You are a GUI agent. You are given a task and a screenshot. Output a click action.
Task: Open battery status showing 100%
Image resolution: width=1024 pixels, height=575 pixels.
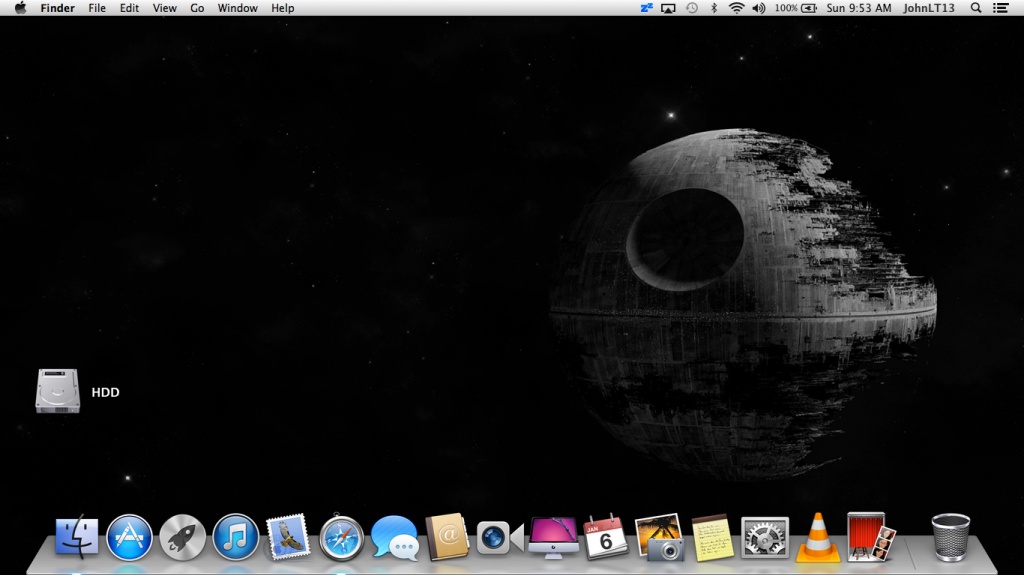click(x=795, y=8)
